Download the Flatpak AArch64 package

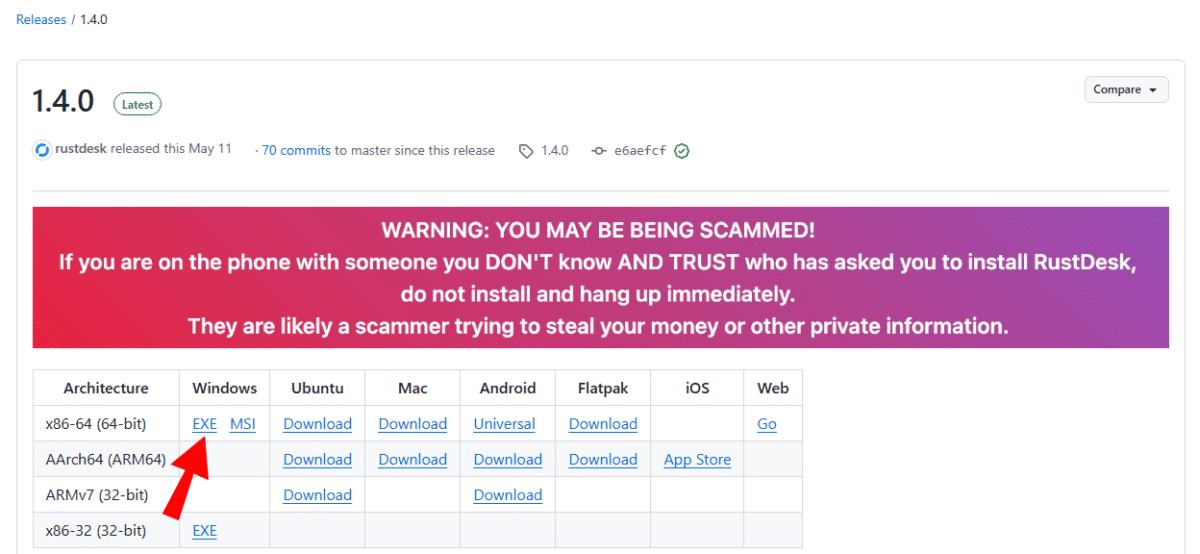[603, 460]
